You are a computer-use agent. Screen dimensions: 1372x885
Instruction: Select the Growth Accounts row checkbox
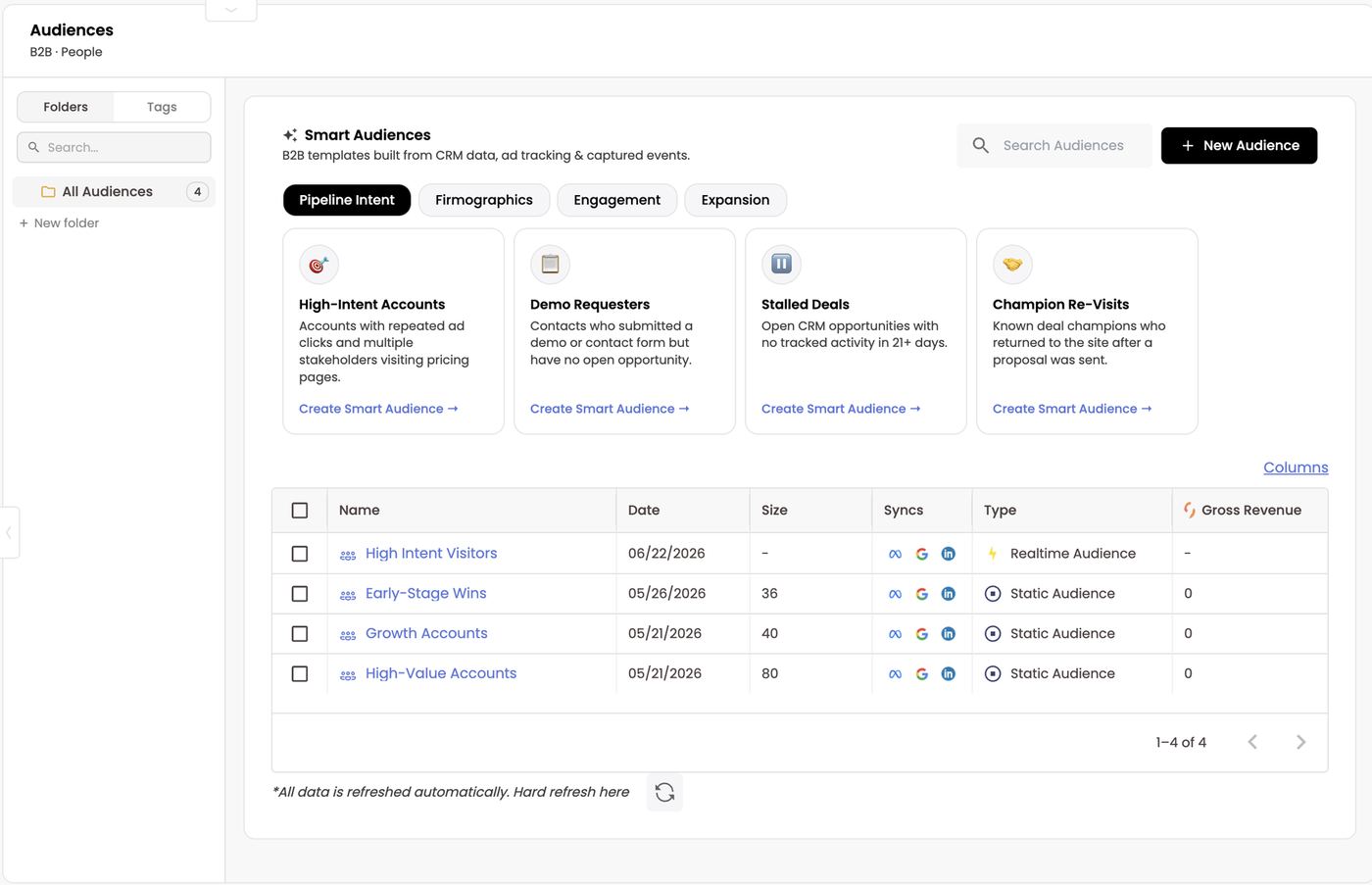[x=300, y=634]
